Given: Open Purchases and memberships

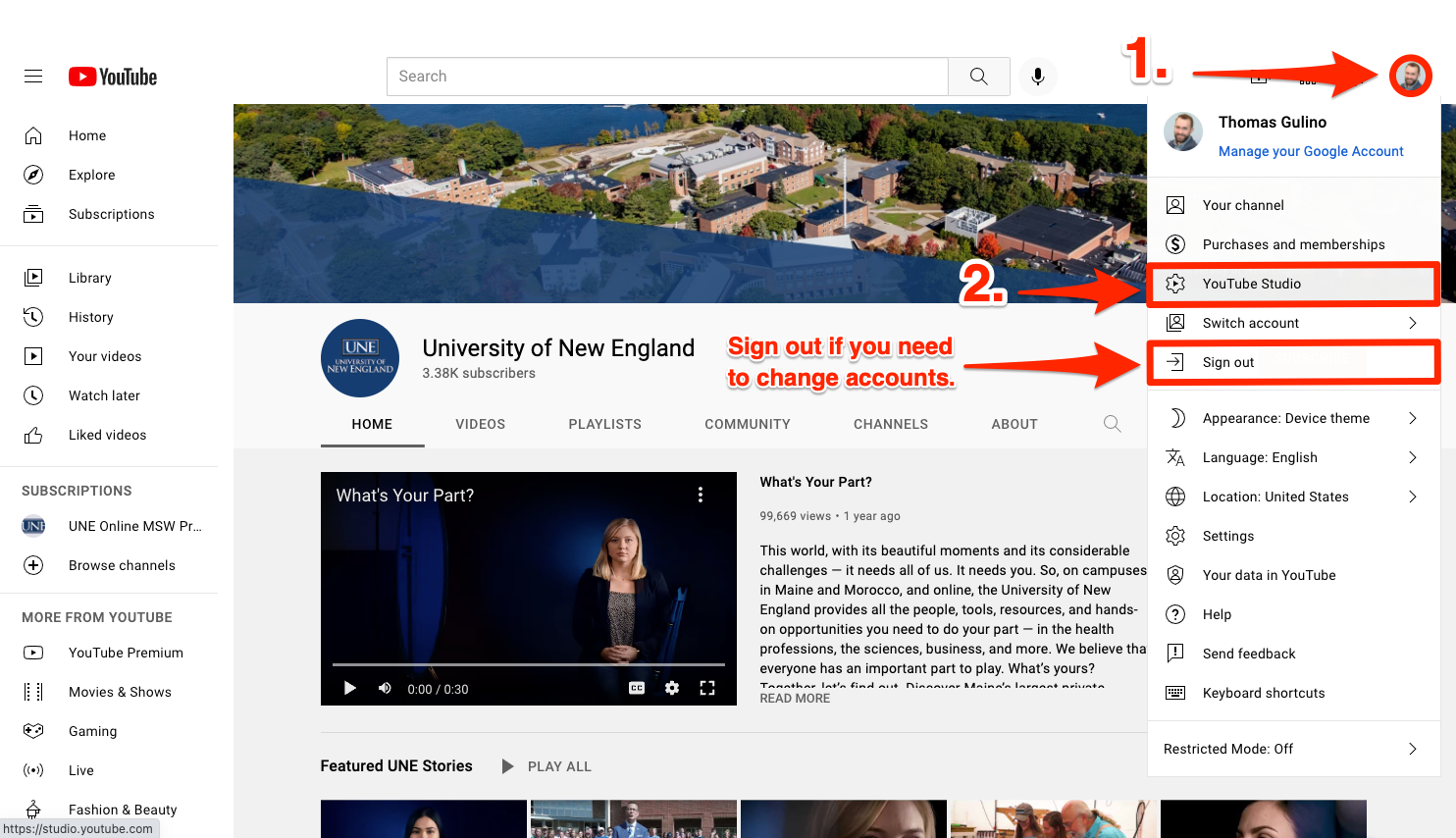Looking at the screenshot, I should [x=1293, y=244].
